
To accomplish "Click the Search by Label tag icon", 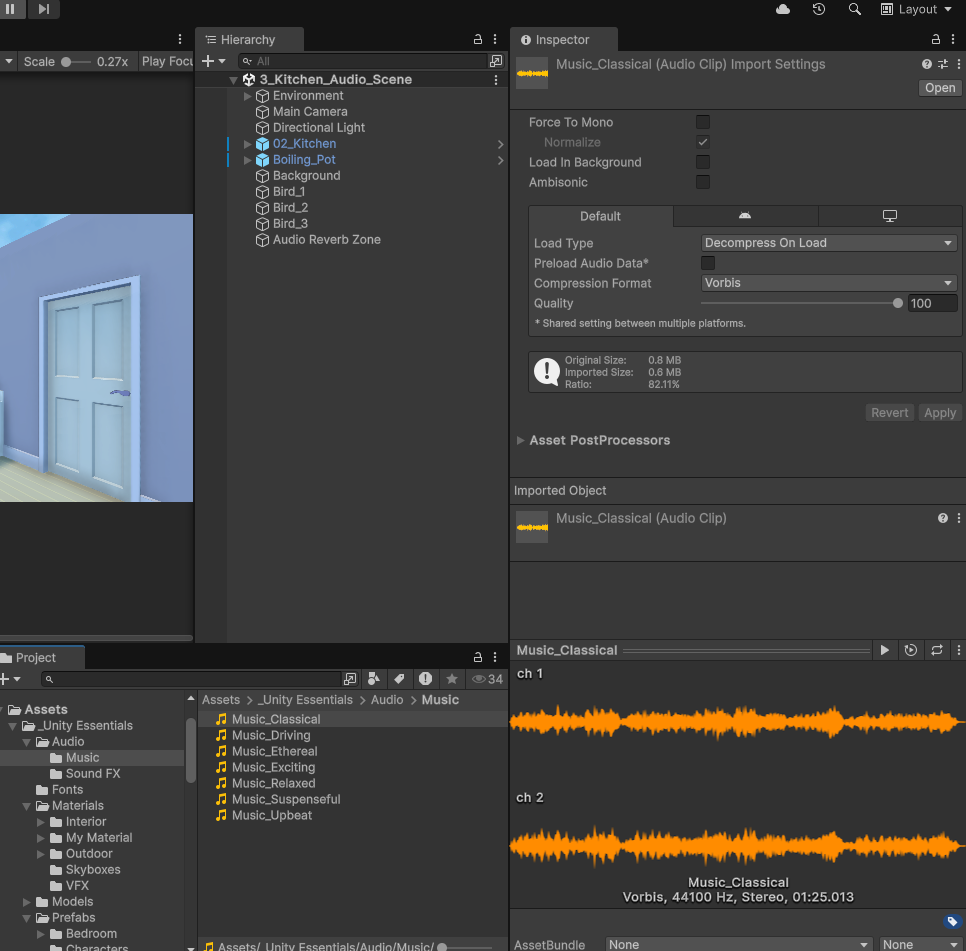I will (400, 679).
